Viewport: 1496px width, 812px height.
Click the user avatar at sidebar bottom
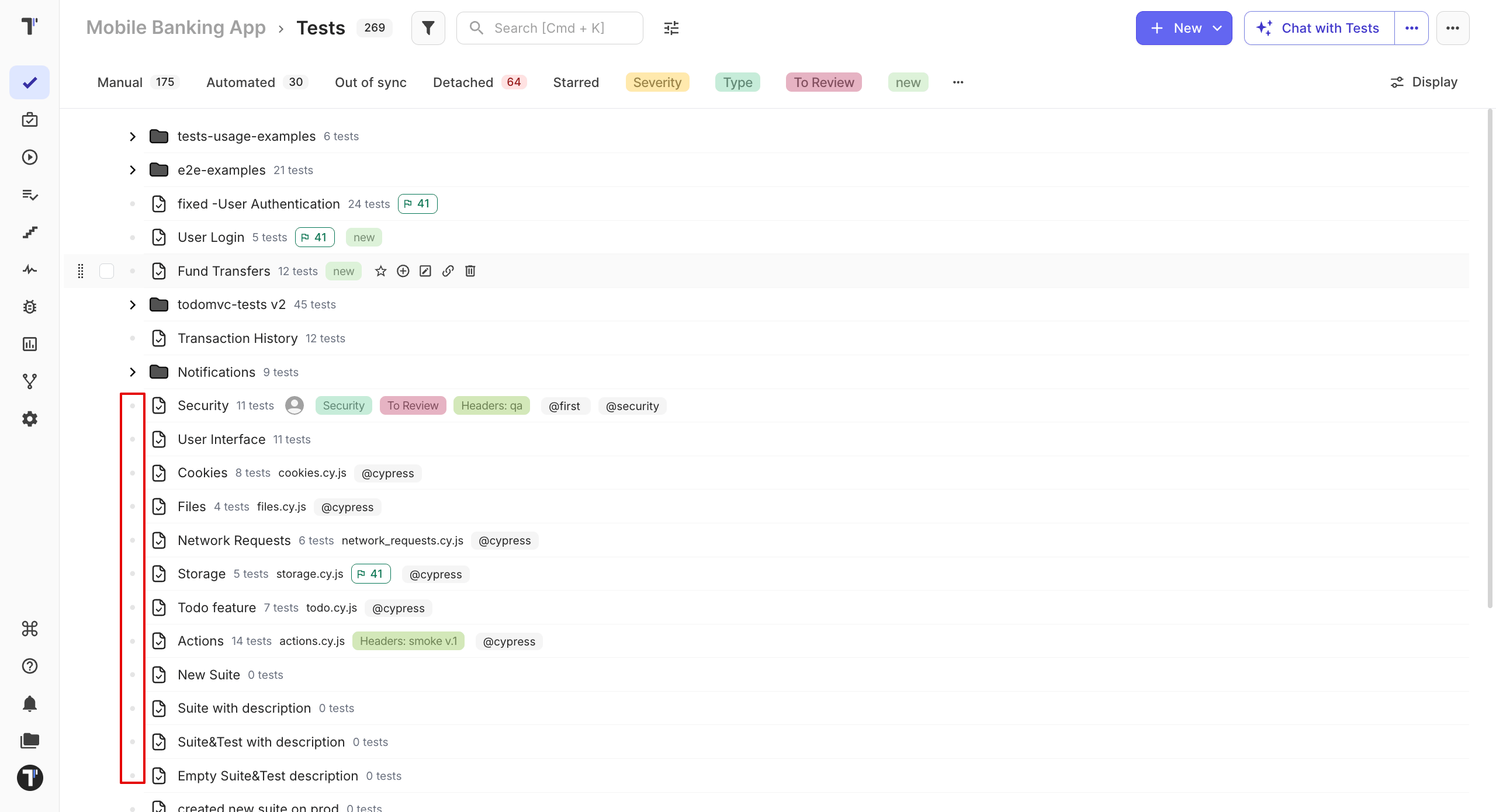[x=30, y=778]
